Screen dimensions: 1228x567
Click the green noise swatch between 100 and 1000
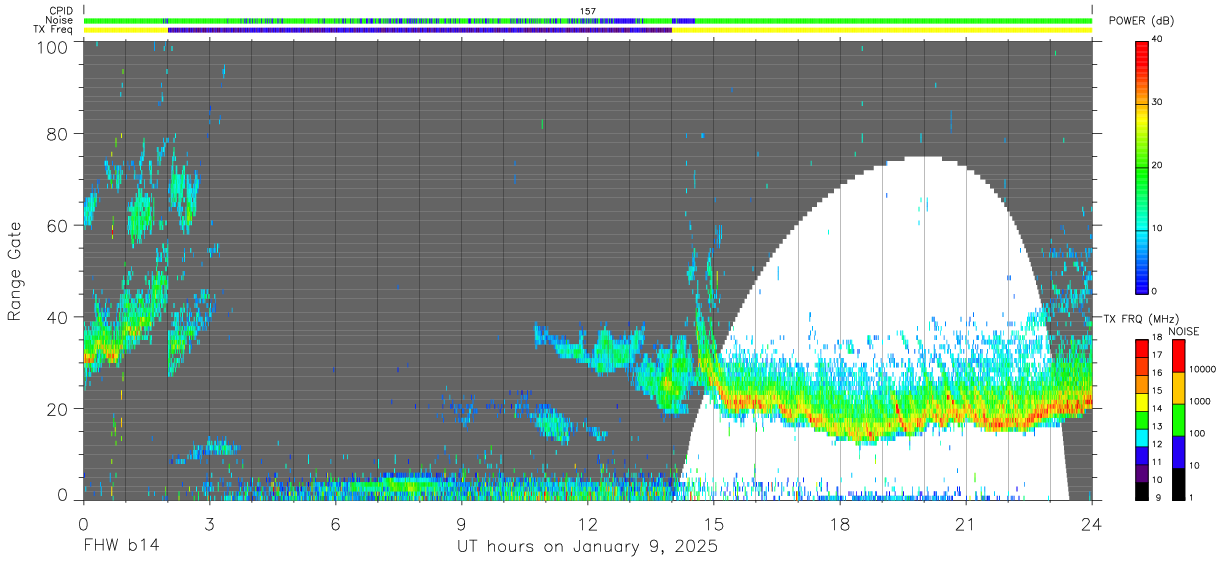pos(1178,420)
